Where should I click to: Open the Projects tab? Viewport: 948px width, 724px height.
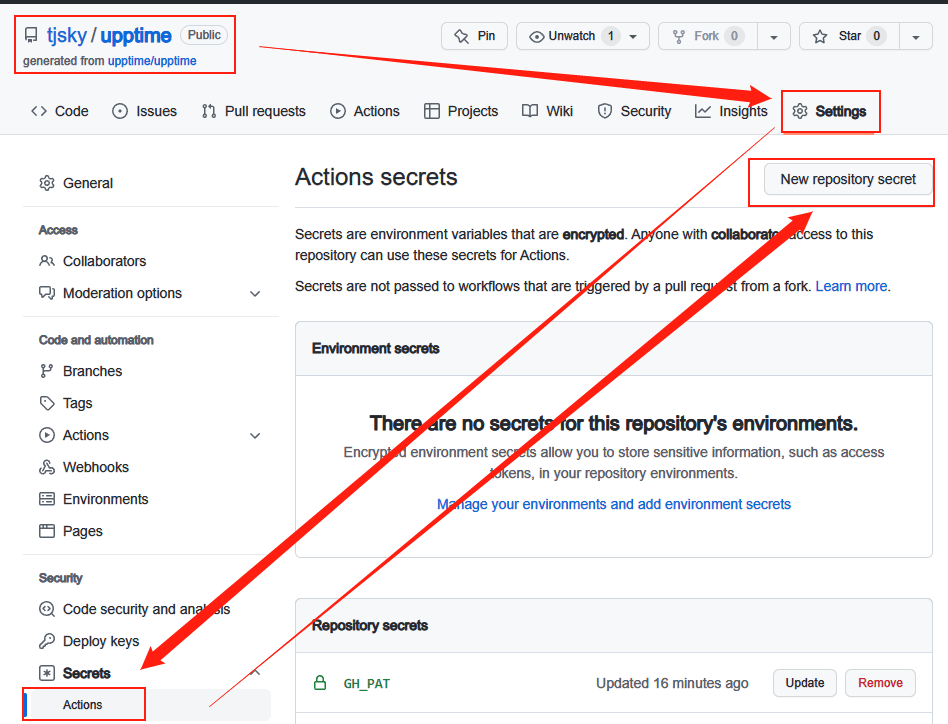(461, 111)
